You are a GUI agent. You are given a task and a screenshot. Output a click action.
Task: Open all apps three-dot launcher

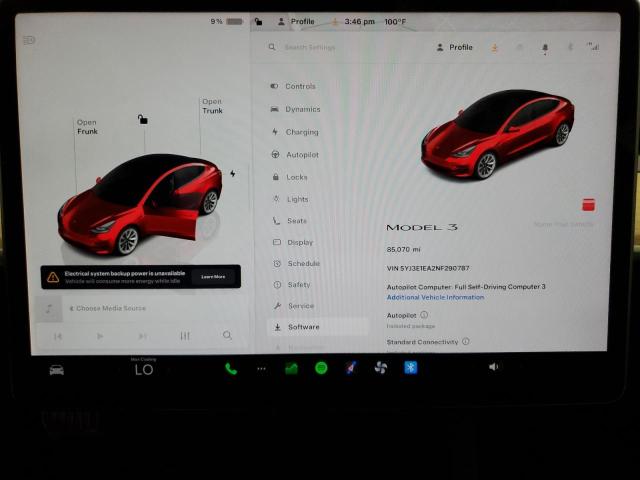(x=261, y=369)
